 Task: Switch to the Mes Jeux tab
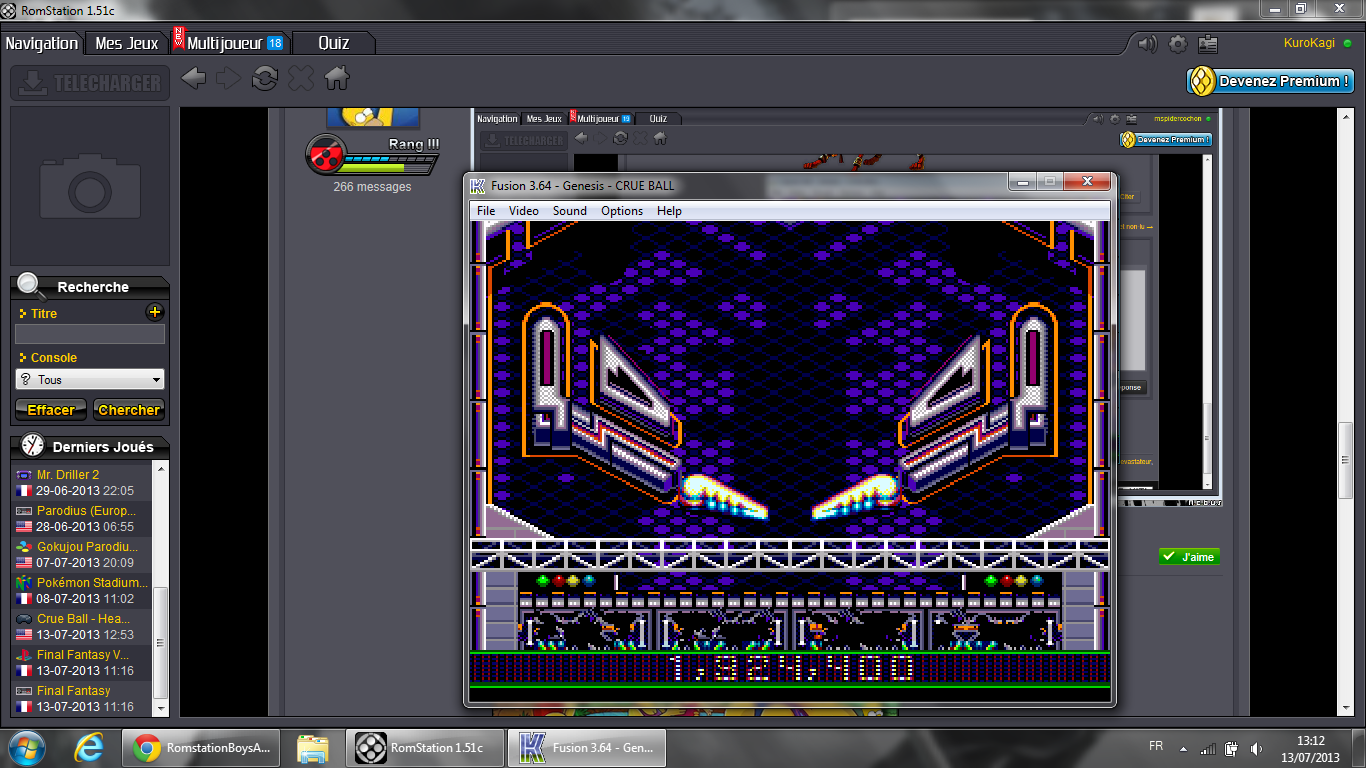127,43
